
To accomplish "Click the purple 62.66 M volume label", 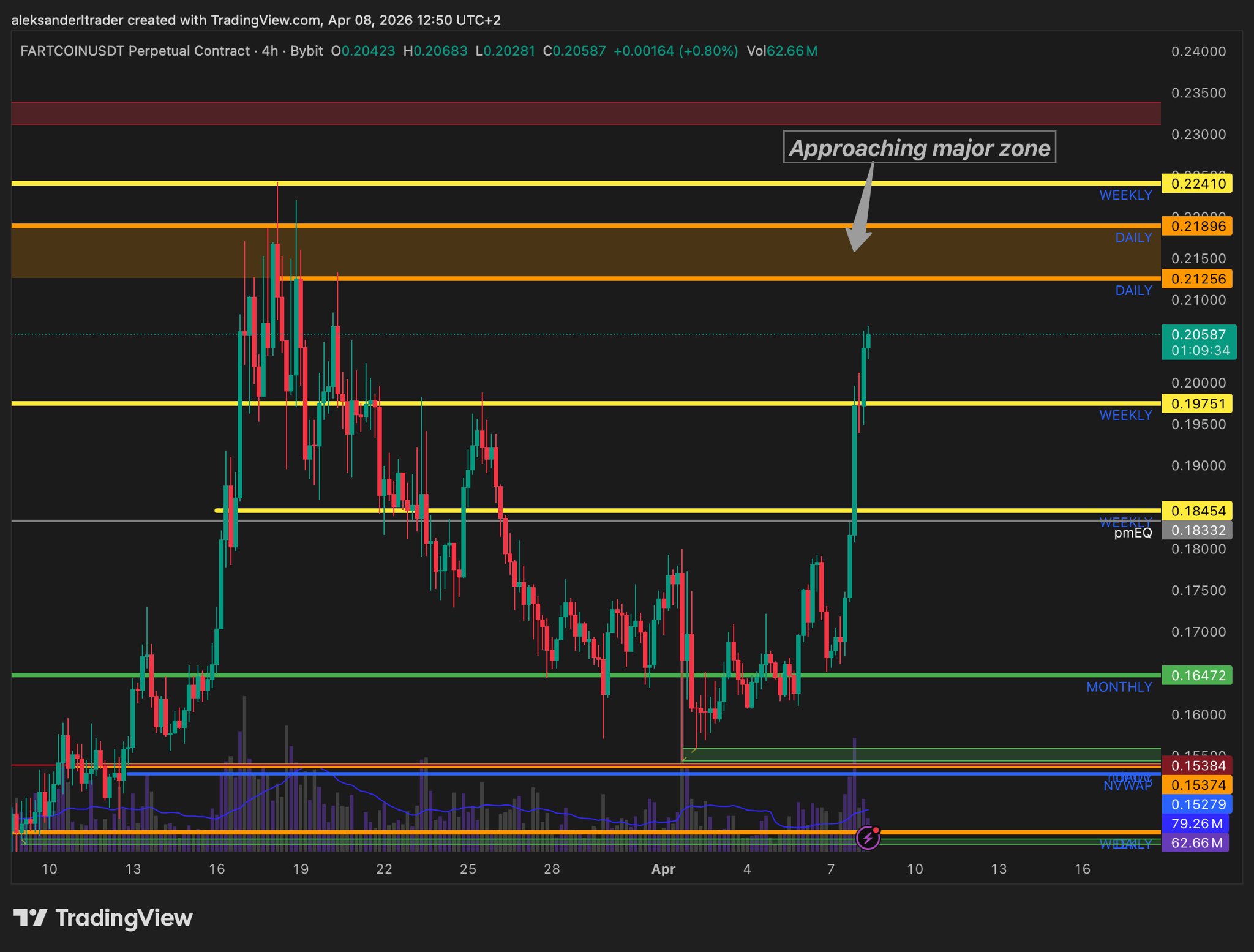I will pyautogui.click(x=1195, y=843).
